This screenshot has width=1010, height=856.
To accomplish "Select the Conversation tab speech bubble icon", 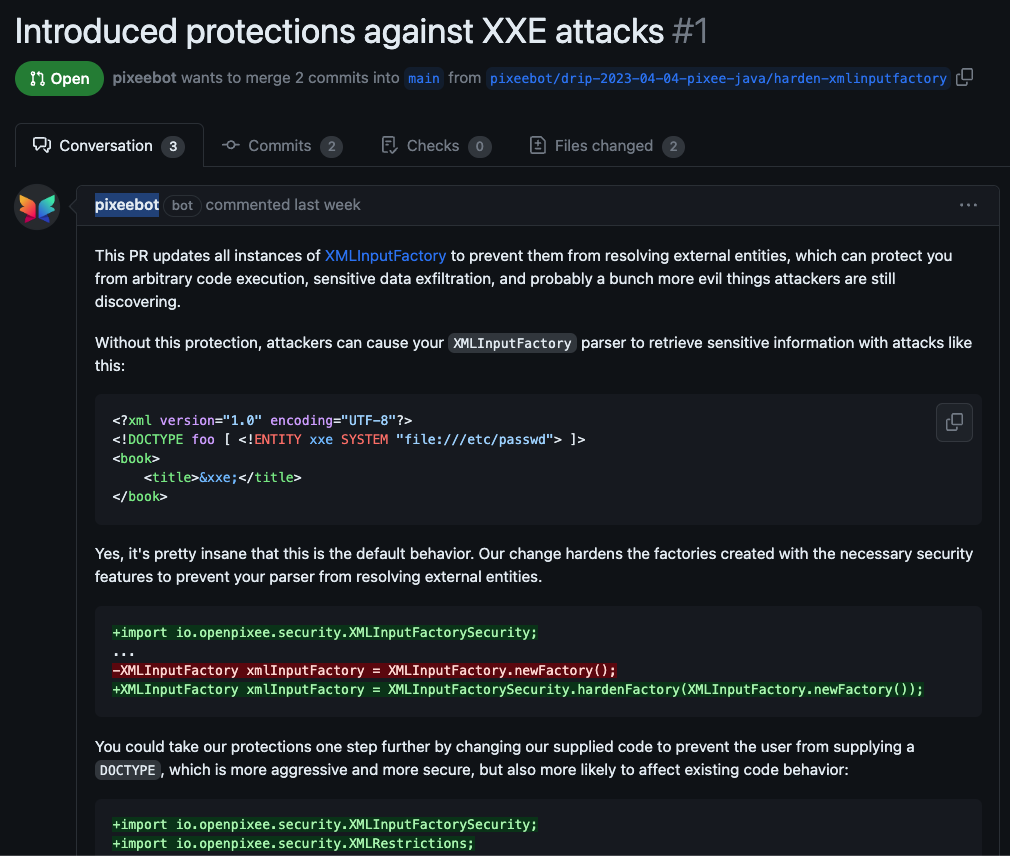I will pos(40,144).
